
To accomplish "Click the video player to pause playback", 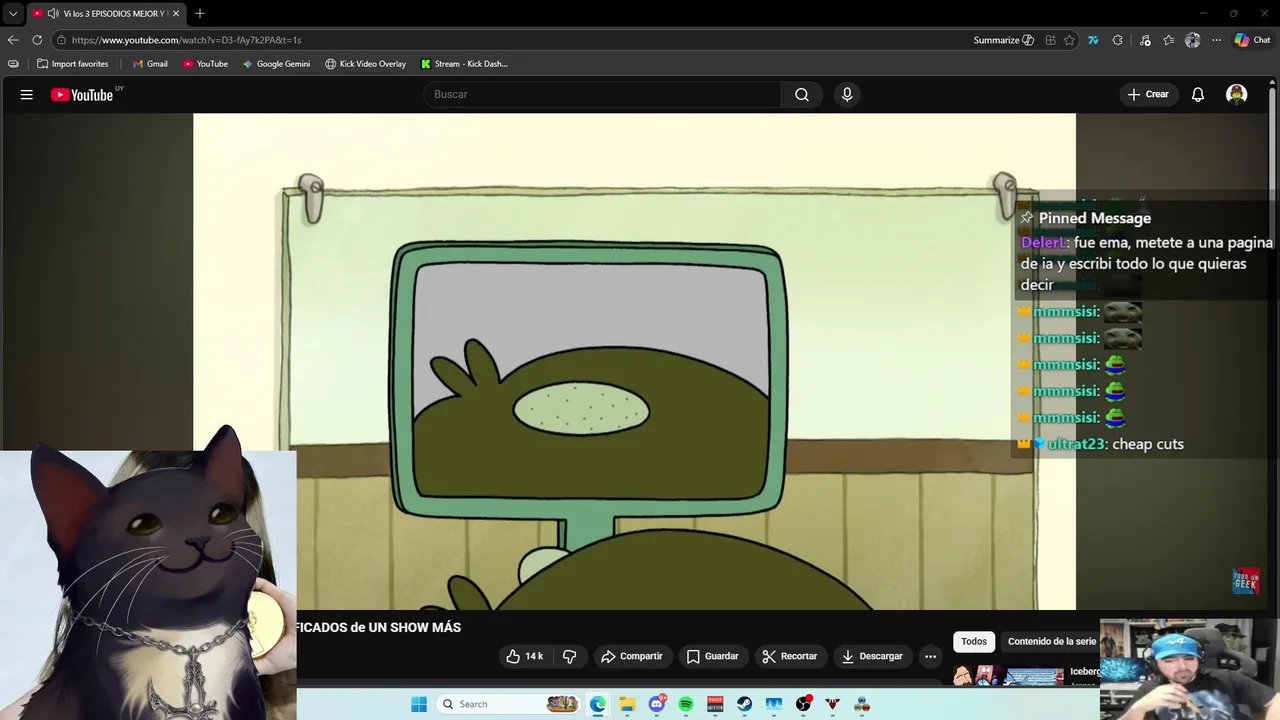I will [x=634, y=361].
